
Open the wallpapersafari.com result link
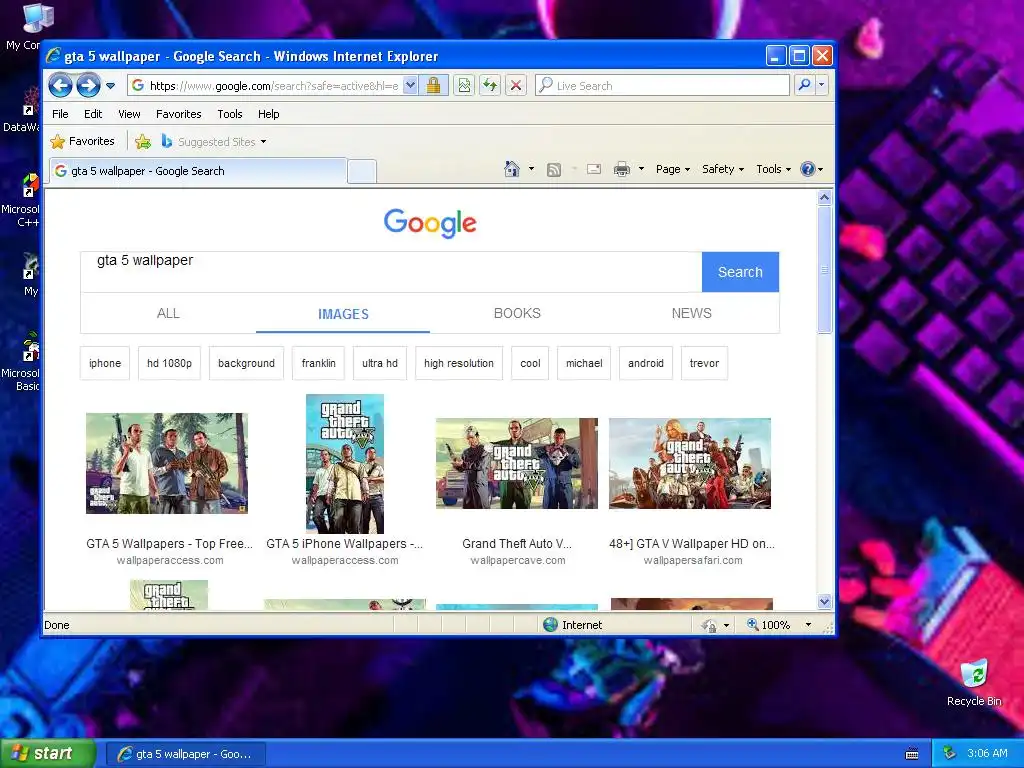[693, 560]
